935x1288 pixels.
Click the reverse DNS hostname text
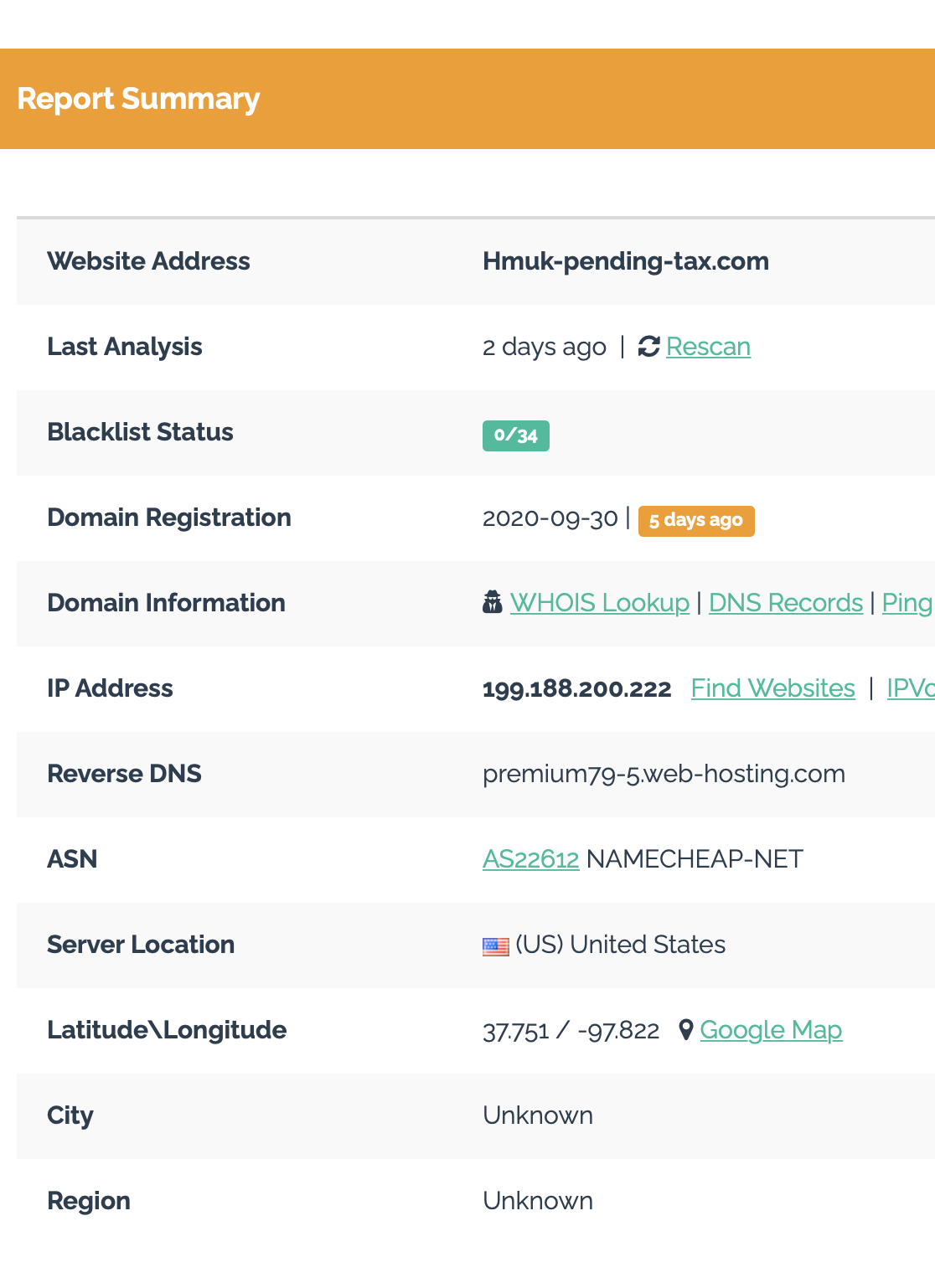tap(664, 774)
